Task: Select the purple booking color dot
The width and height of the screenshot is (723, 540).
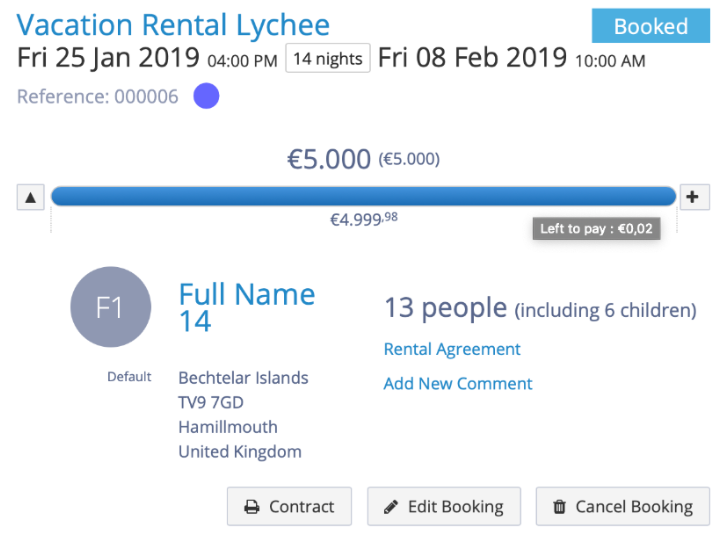Action: [x=206, y=97]
